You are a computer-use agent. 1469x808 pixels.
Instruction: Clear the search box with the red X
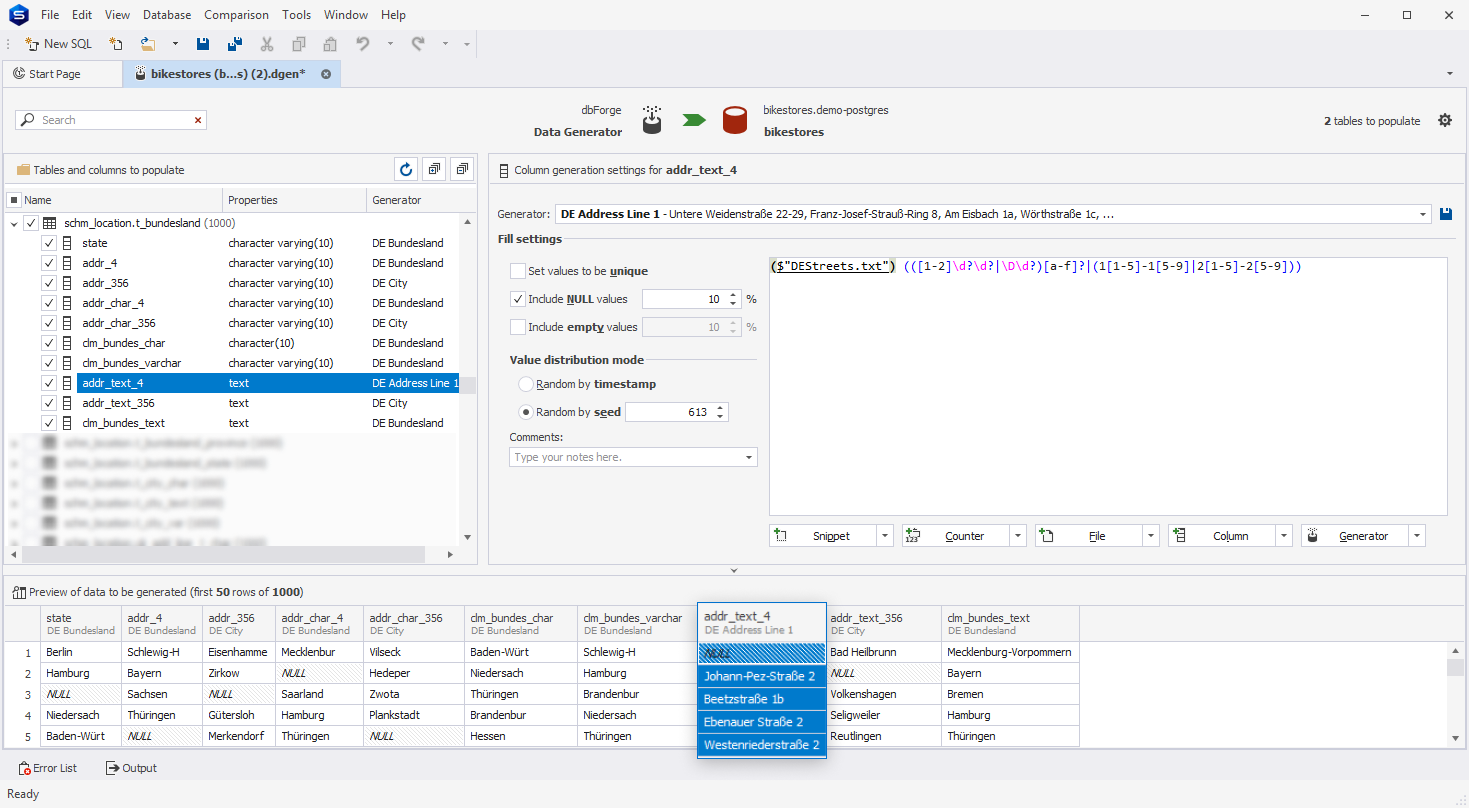198,120
